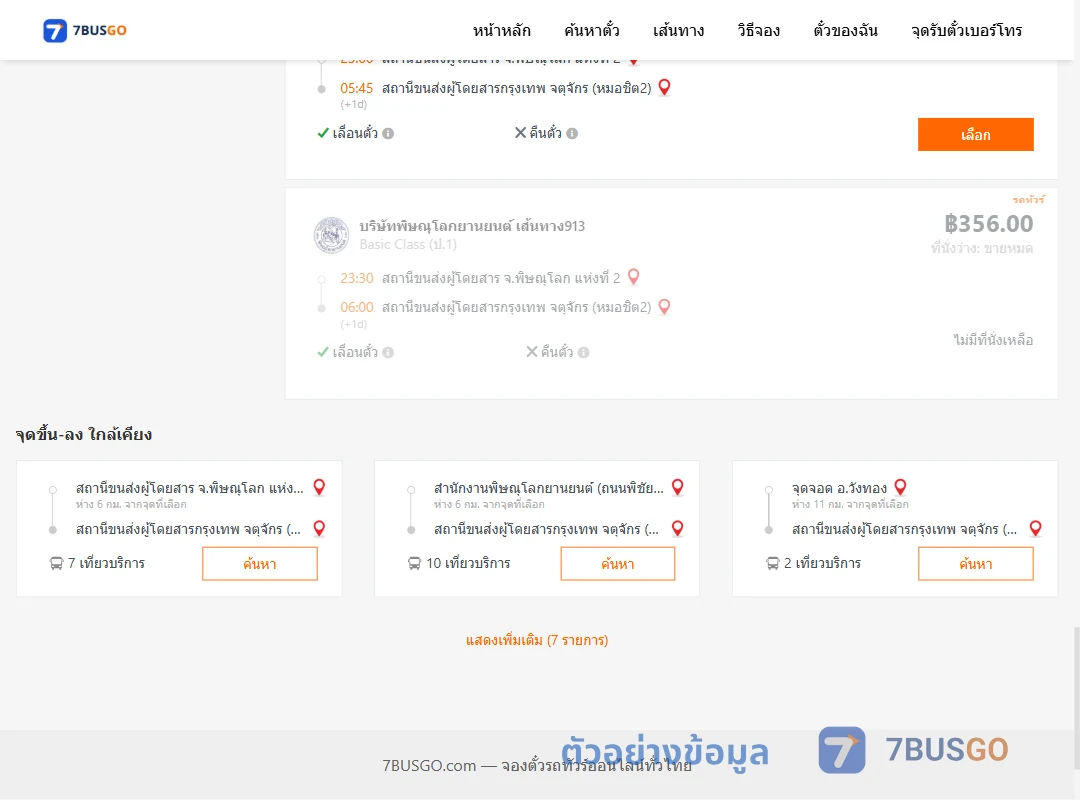
Task: Go to the หน้าหลัก menu item
Action: coord(501,30)
